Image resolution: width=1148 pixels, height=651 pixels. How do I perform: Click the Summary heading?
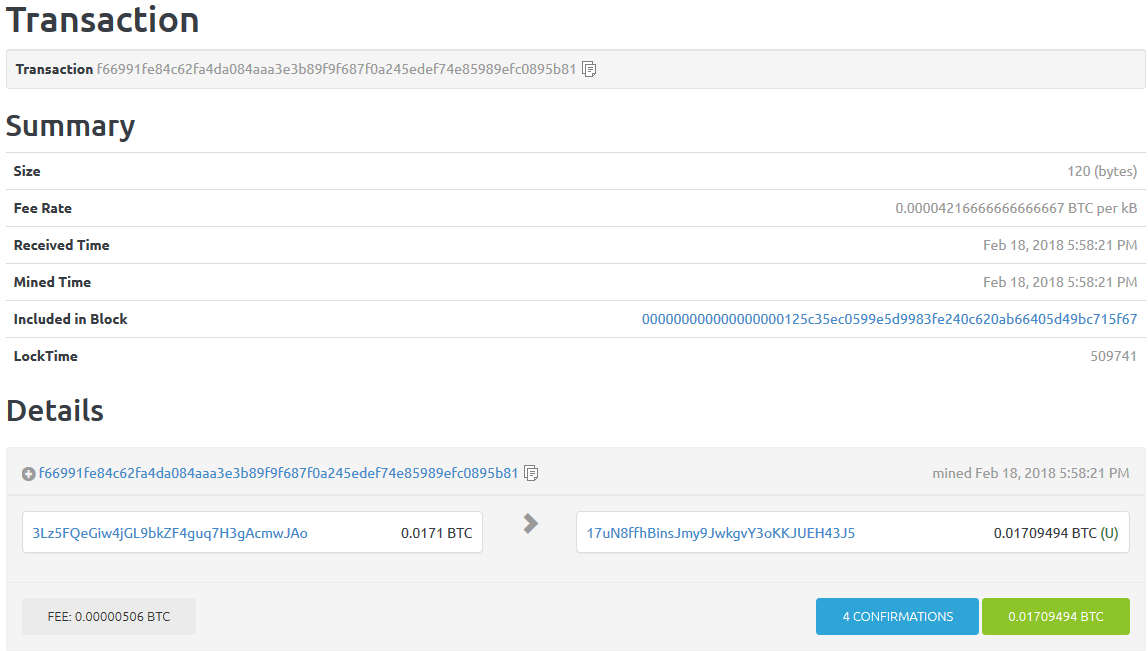click(x=70, y=126)
